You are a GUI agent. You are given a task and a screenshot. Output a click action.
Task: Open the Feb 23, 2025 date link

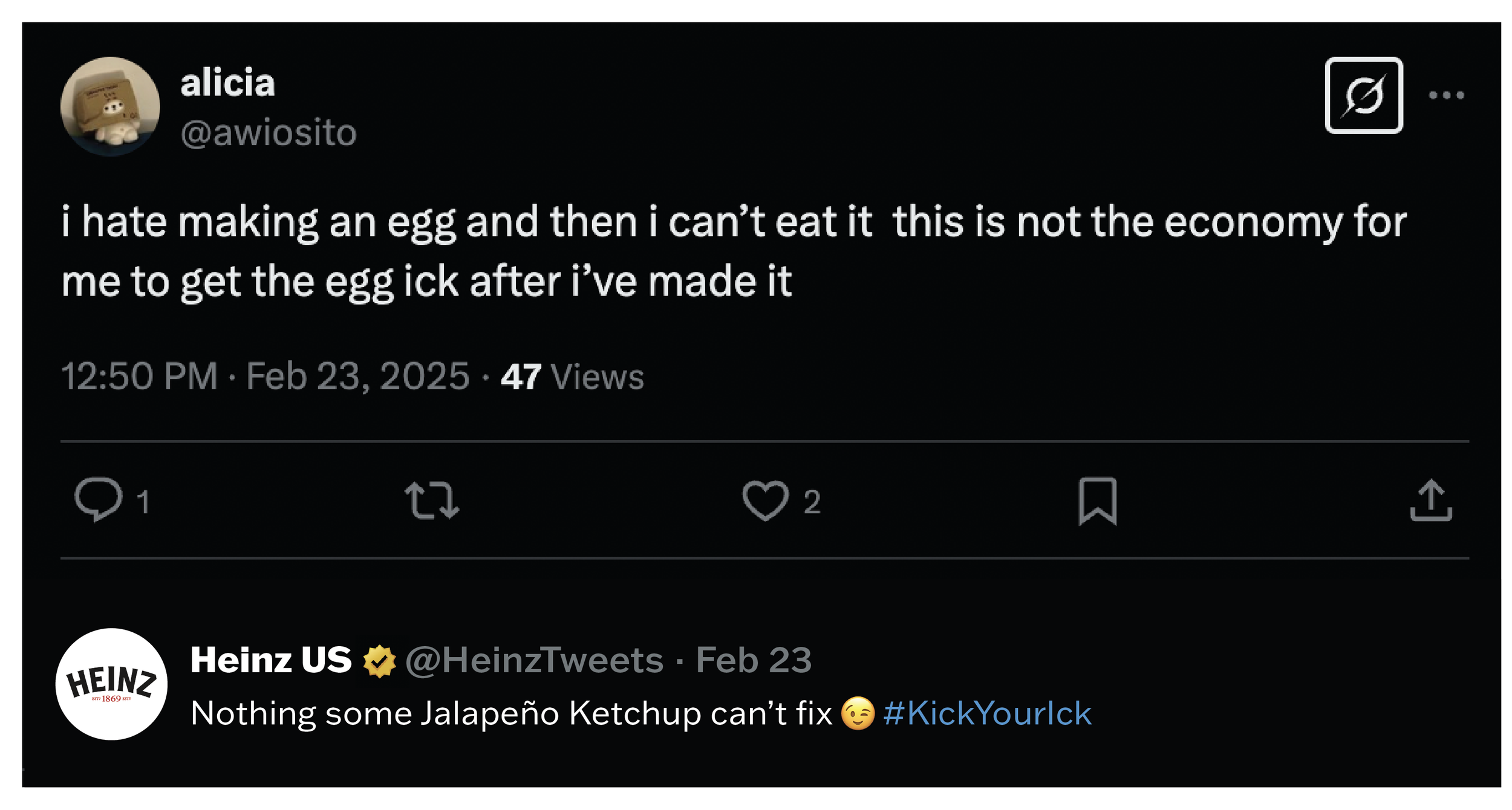tap(357, 377)
